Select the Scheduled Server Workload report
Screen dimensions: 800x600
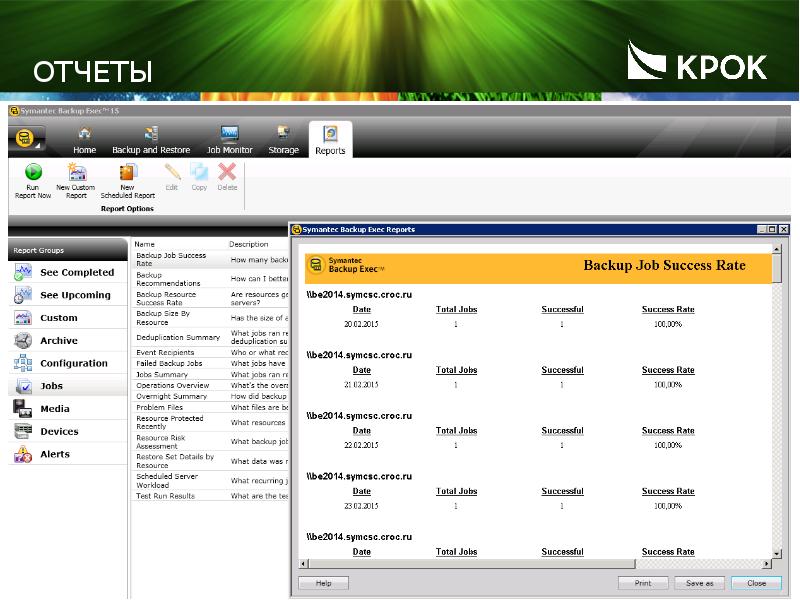pos(210,480)
